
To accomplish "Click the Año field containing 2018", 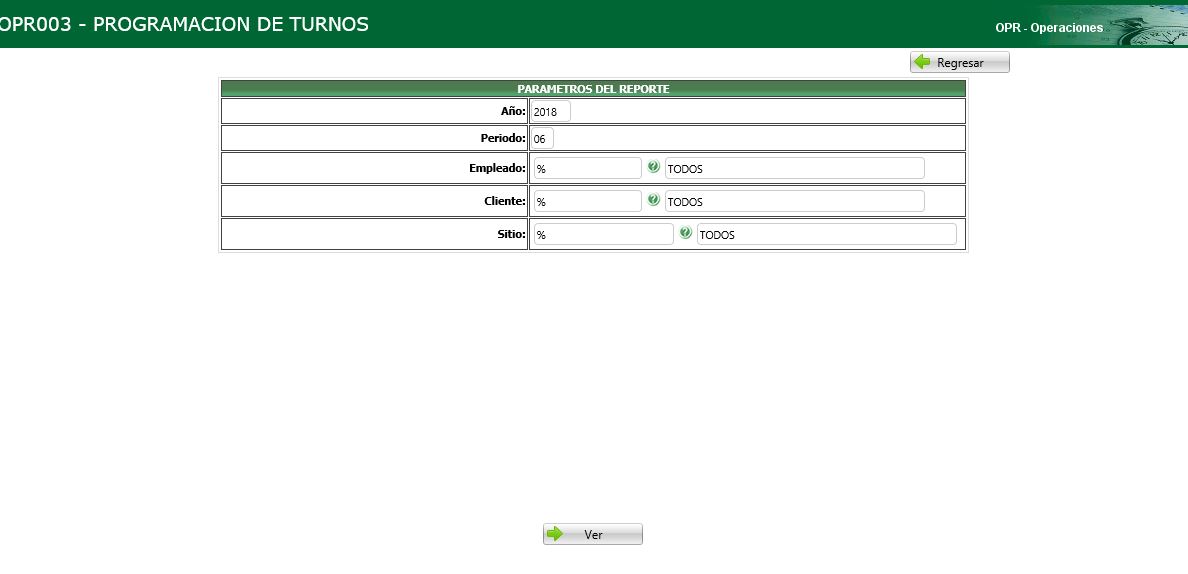I will point(550,111).
